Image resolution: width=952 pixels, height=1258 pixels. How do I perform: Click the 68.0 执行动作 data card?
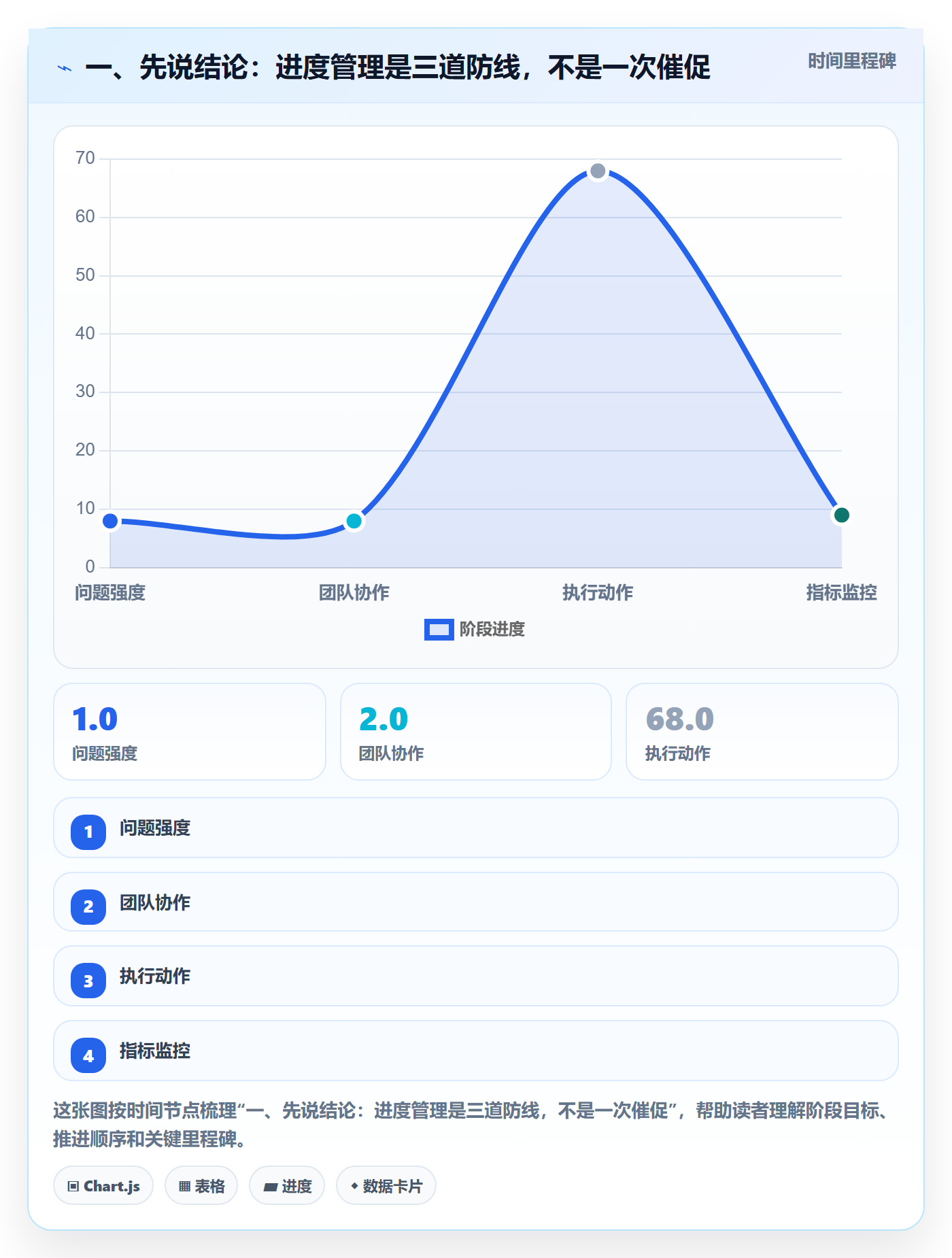point(762,732)
